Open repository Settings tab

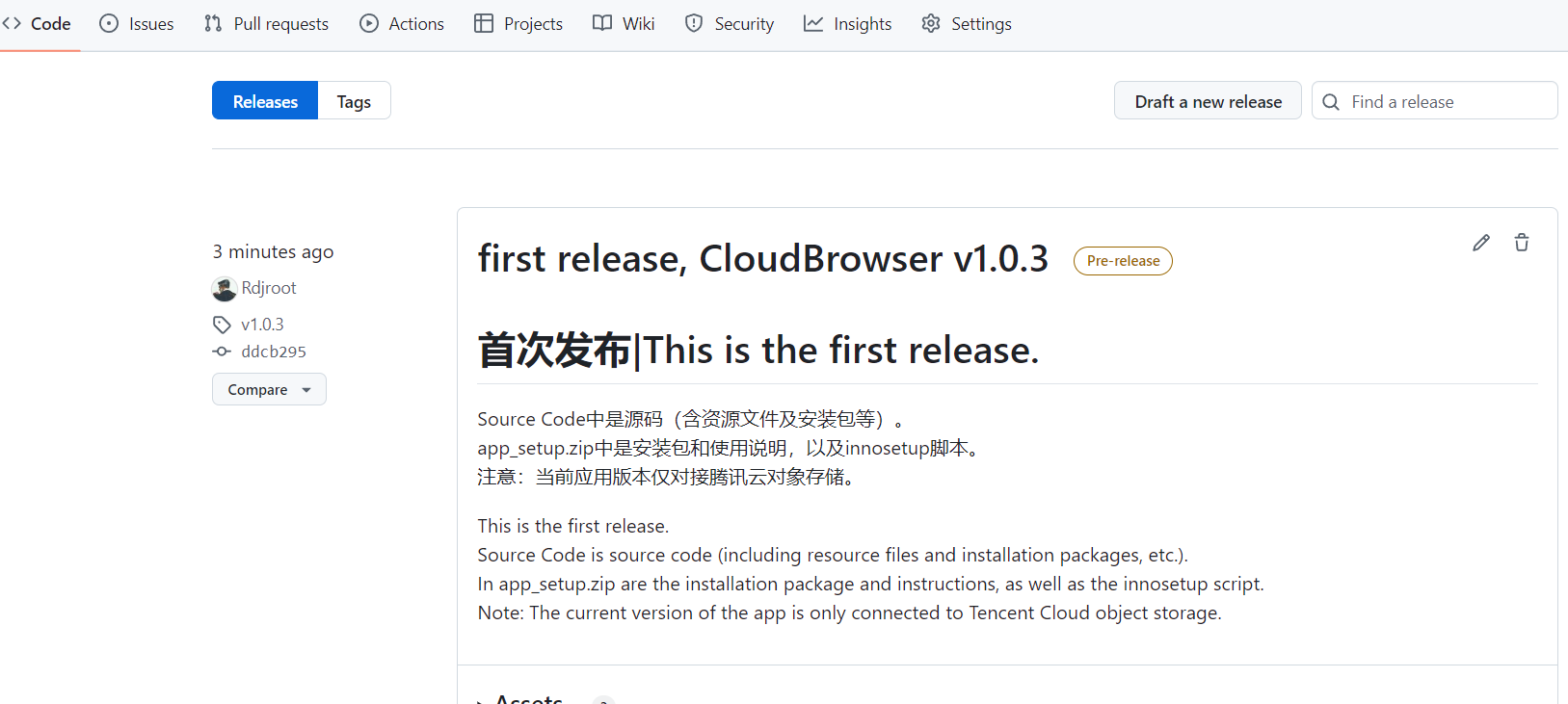967,24
